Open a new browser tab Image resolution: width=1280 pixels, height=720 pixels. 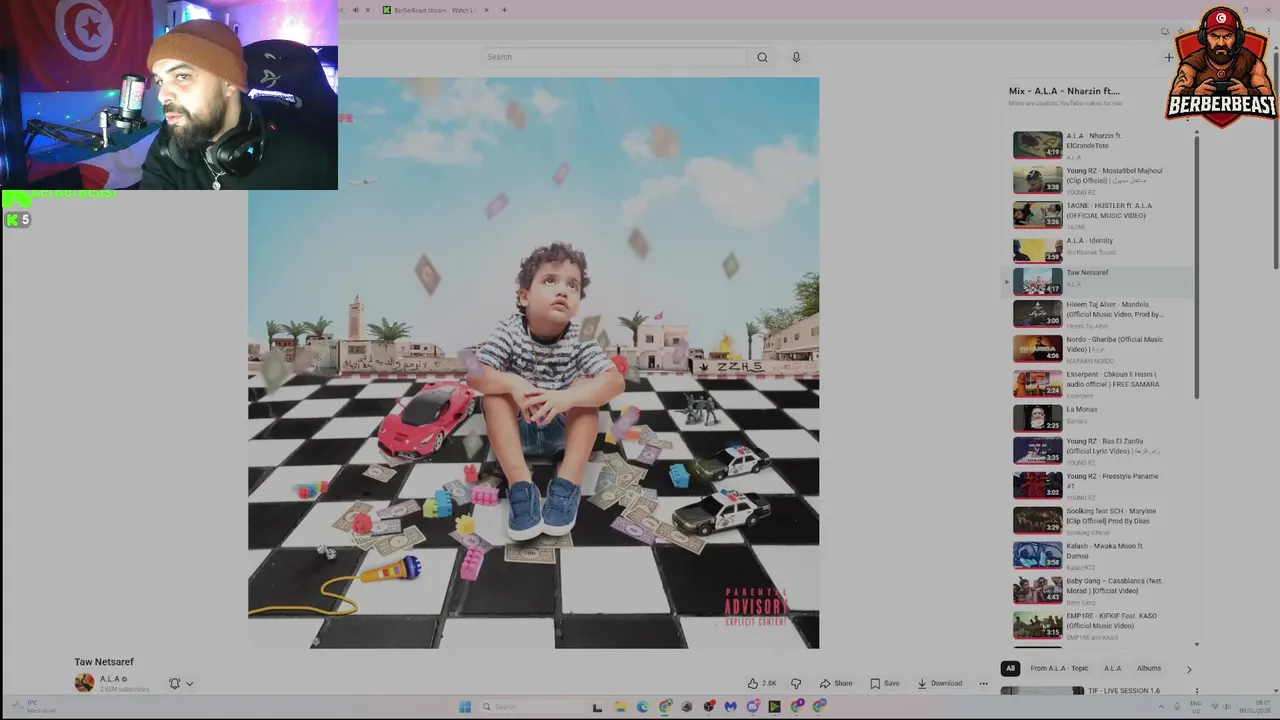coord(504,10)
